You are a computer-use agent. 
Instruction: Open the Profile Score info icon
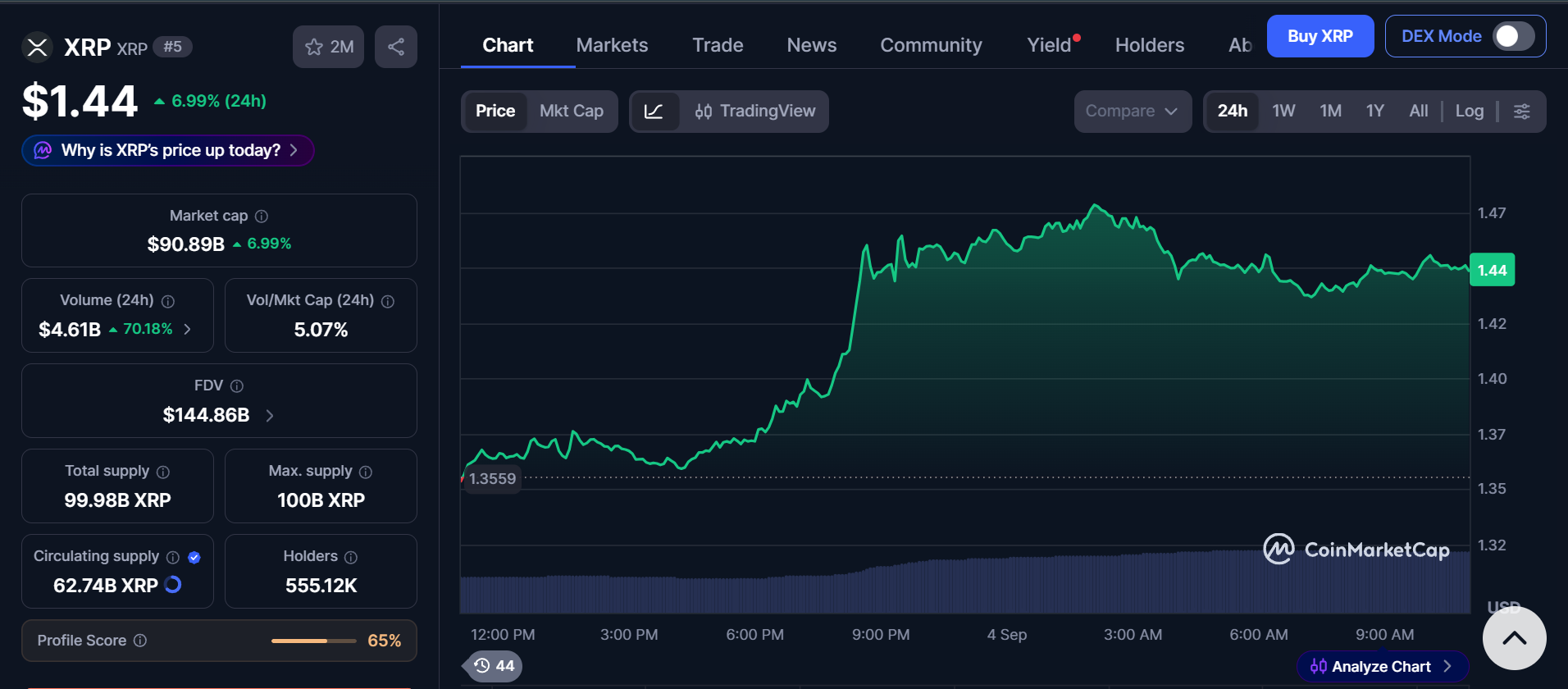point(140,641)
